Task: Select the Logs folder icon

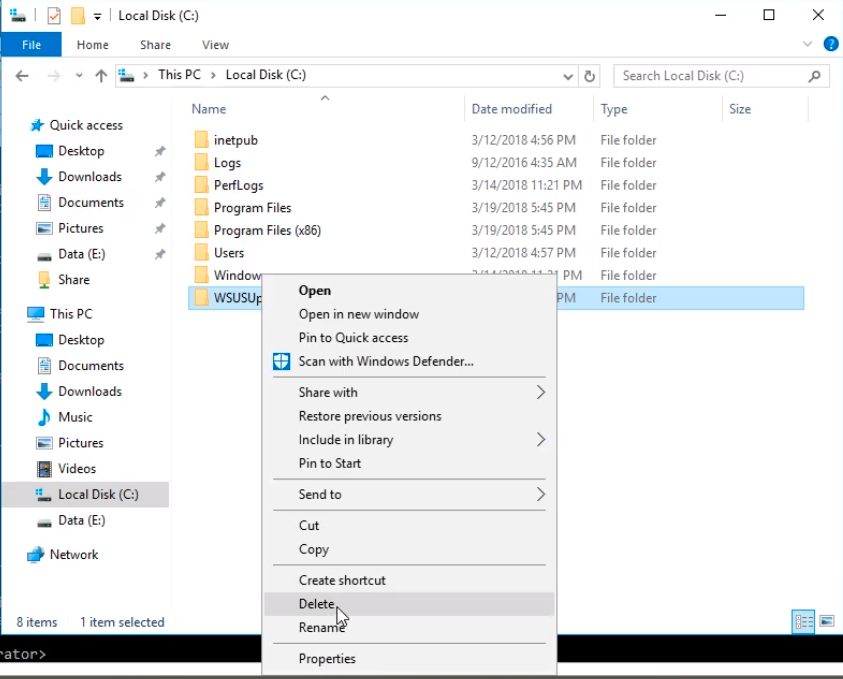Action: click(202, 163)
